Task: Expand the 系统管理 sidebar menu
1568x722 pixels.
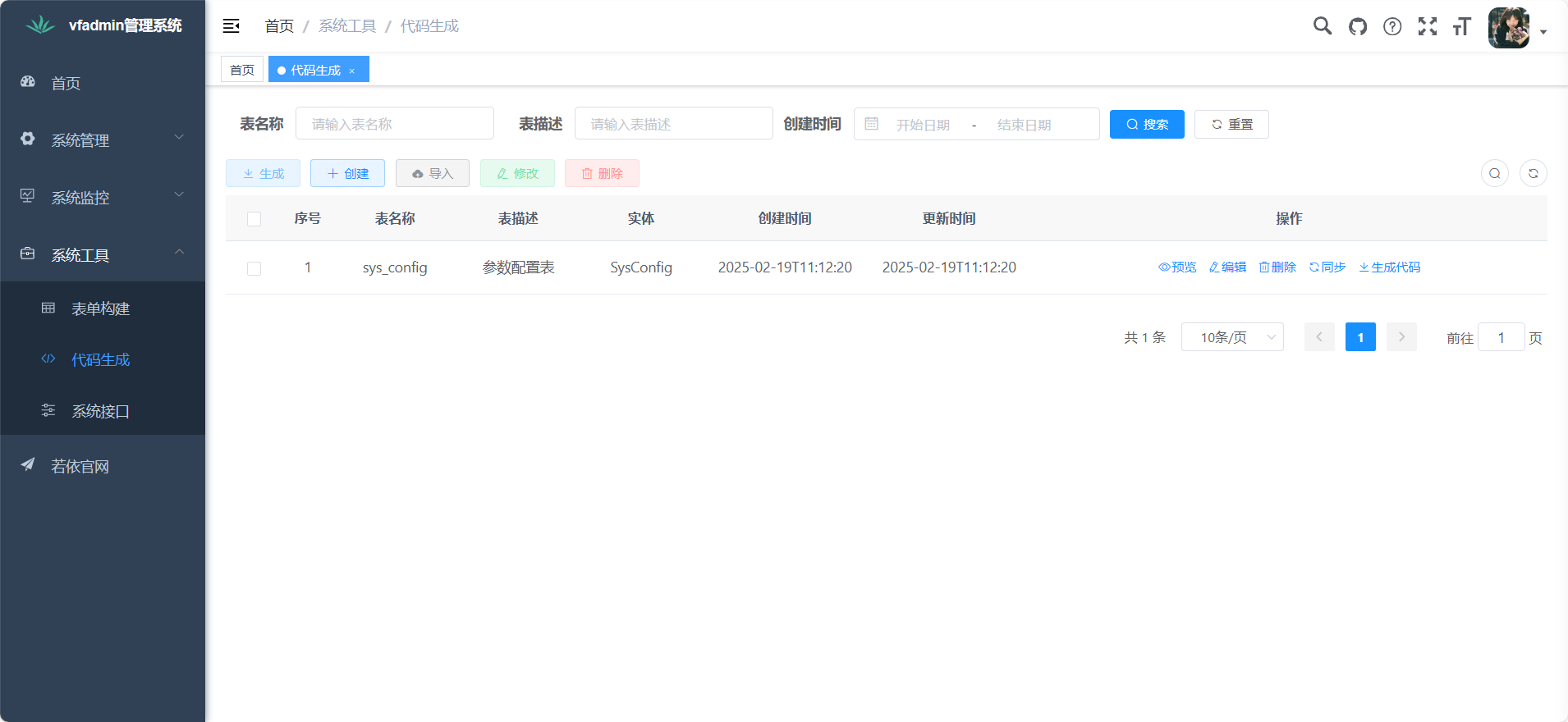Action: (x=103, y=140)
